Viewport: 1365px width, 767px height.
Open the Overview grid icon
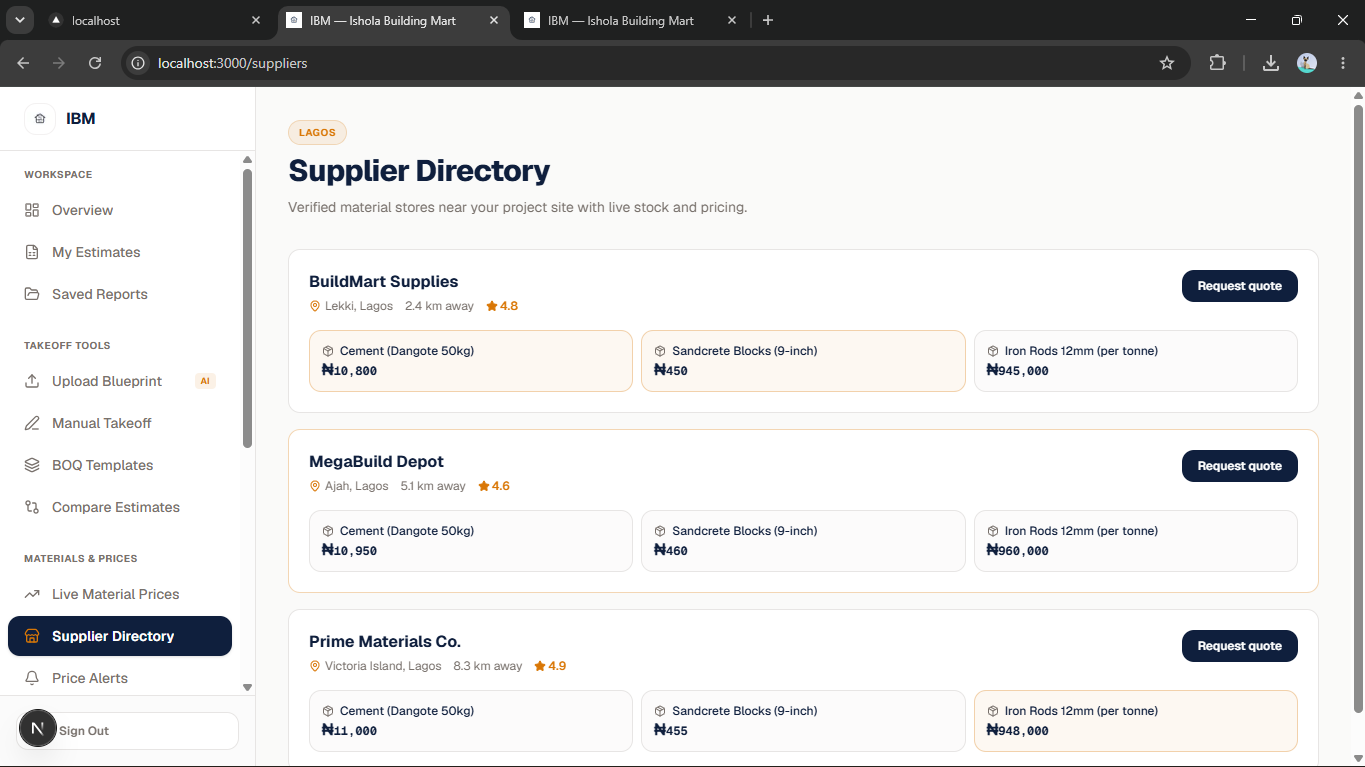click(32, 210)
